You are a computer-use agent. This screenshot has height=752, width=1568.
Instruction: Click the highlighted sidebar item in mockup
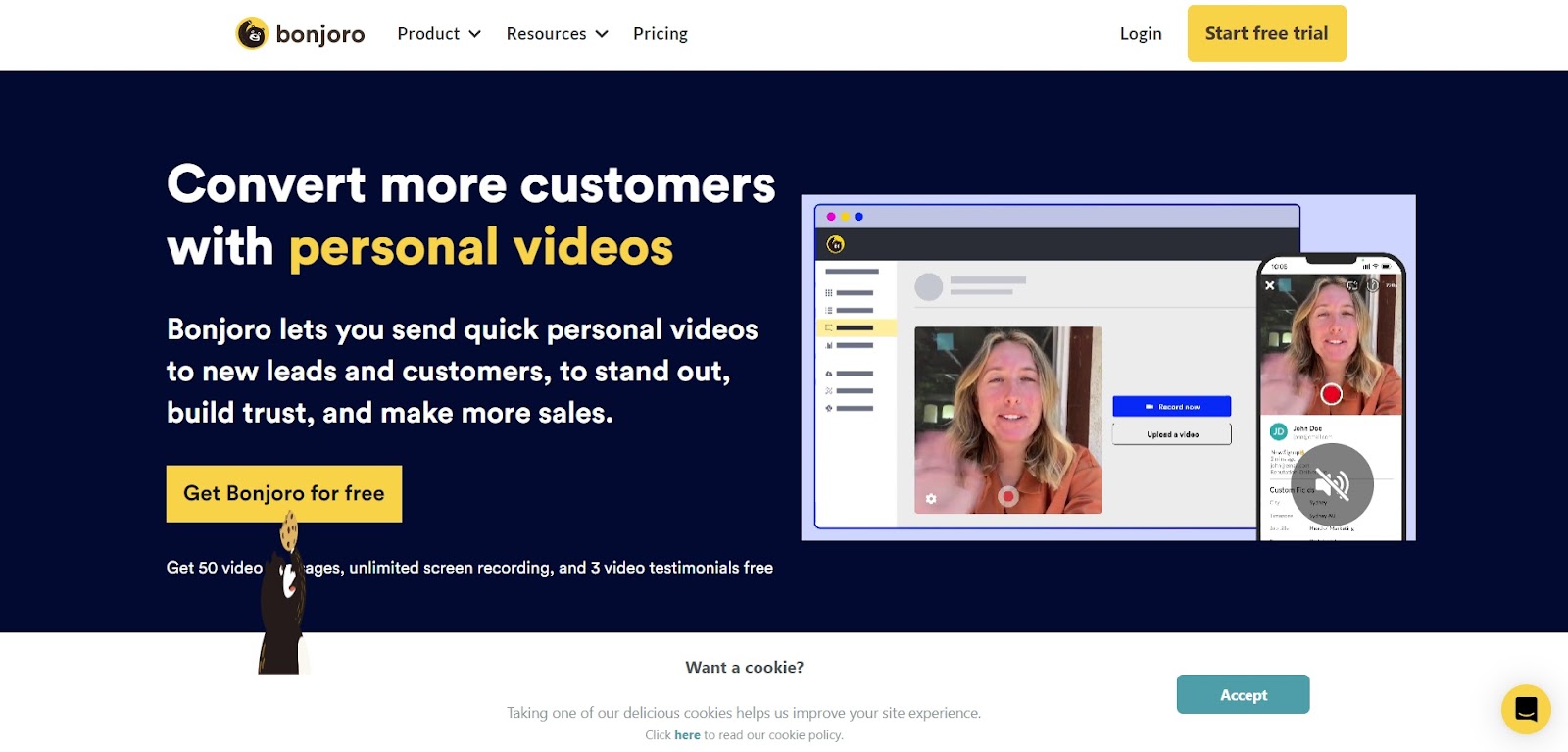coord(857,328)
